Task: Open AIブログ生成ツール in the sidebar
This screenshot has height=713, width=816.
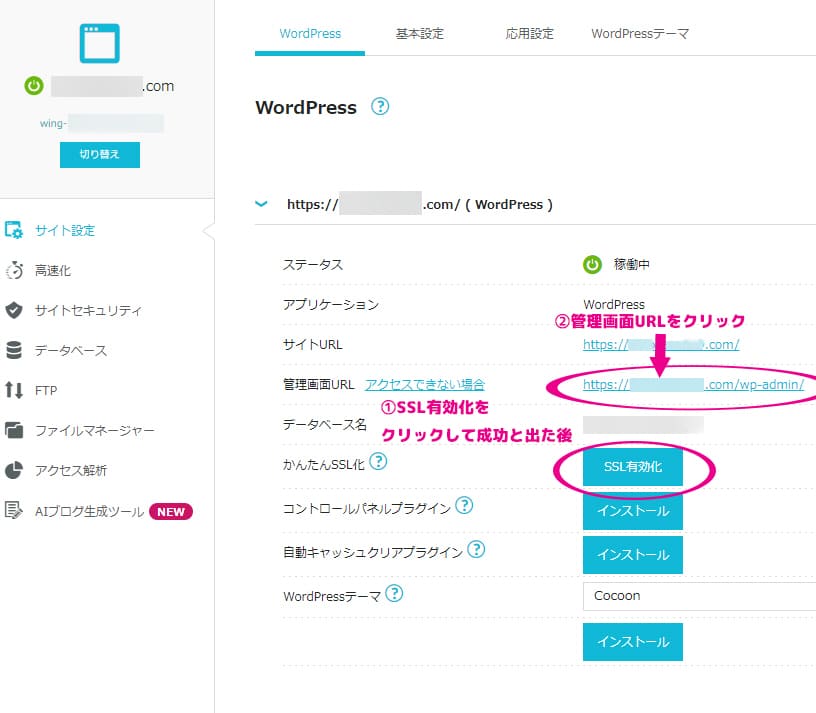Action: (x=90, y=512)
